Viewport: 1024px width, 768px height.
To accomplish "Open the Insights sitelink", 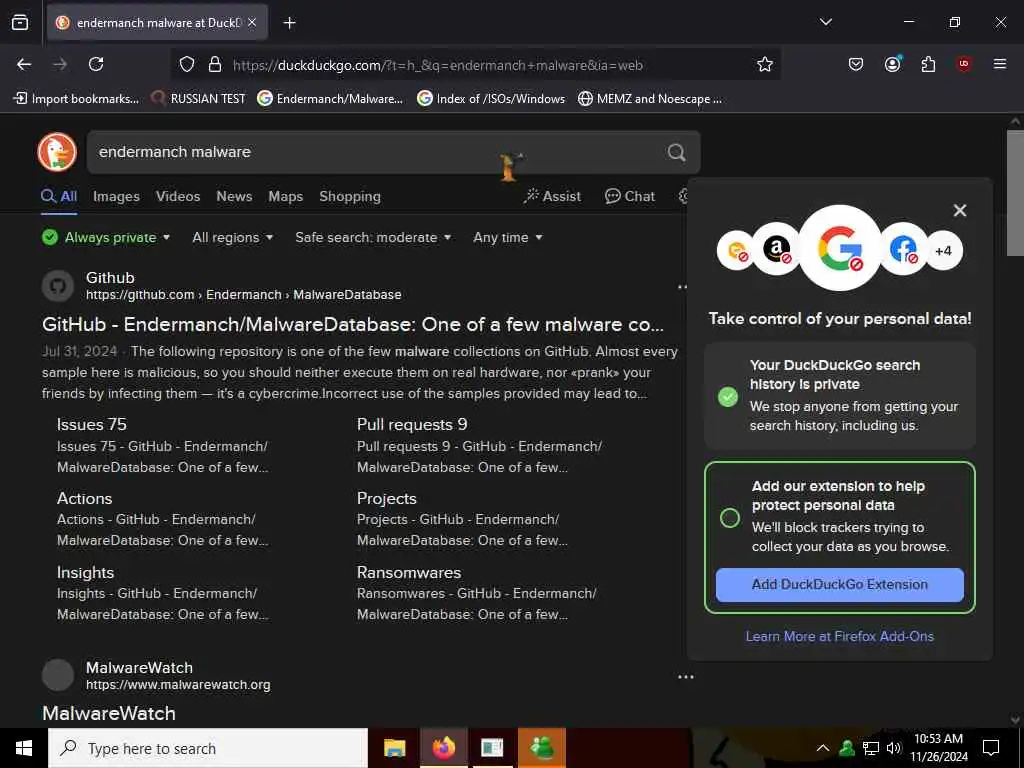I will pos(85,572).
